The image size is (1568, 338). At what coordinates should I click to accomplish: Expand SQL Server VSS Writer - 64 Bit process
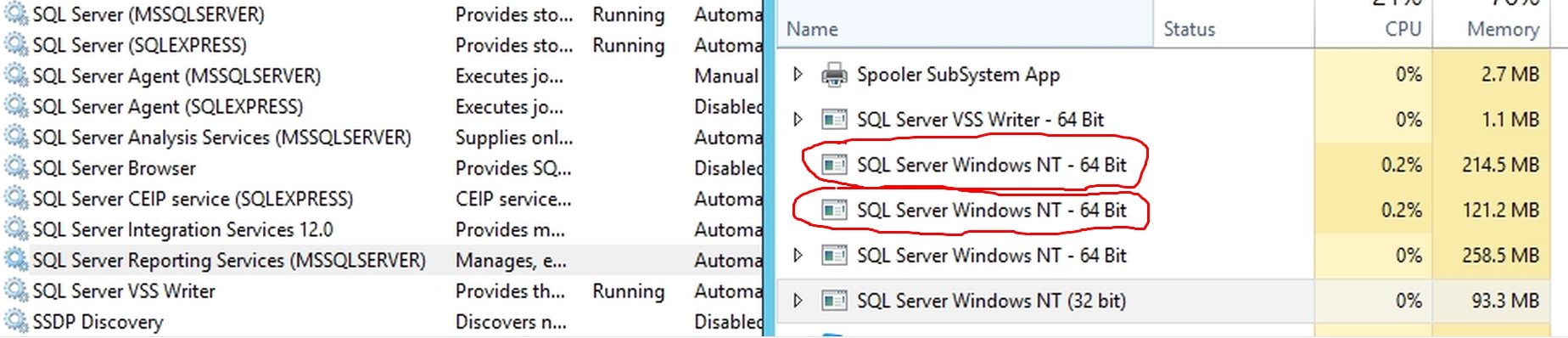798,120
